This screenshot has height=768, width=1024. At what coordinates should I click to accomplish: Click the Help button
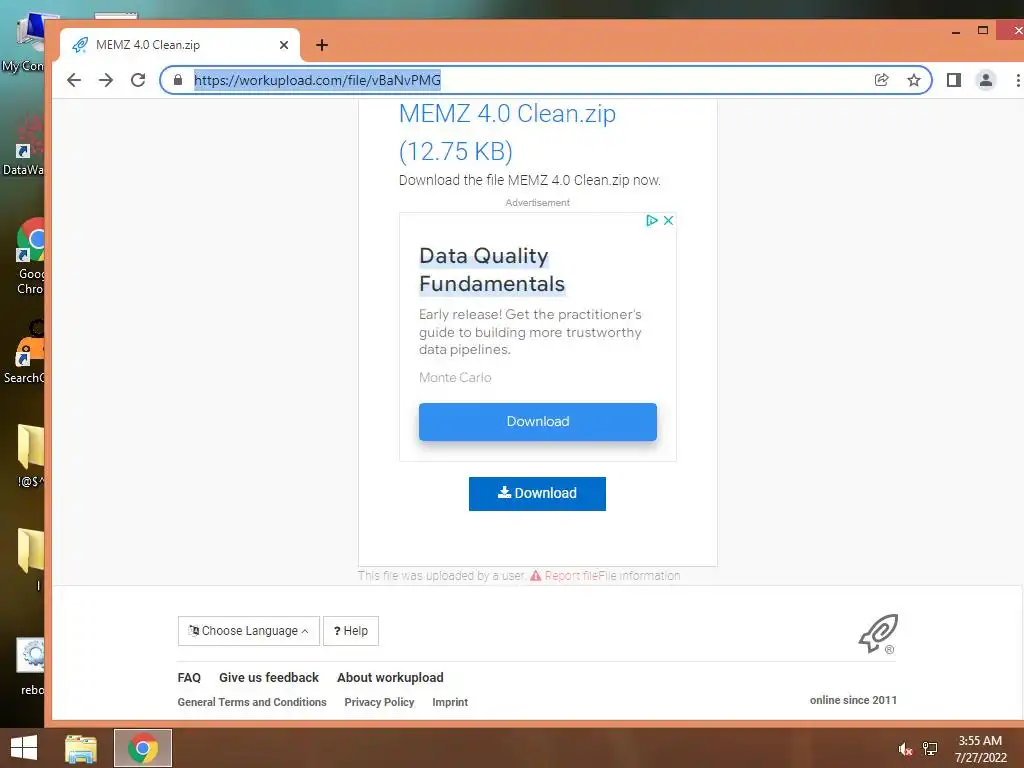pos(351,631)
